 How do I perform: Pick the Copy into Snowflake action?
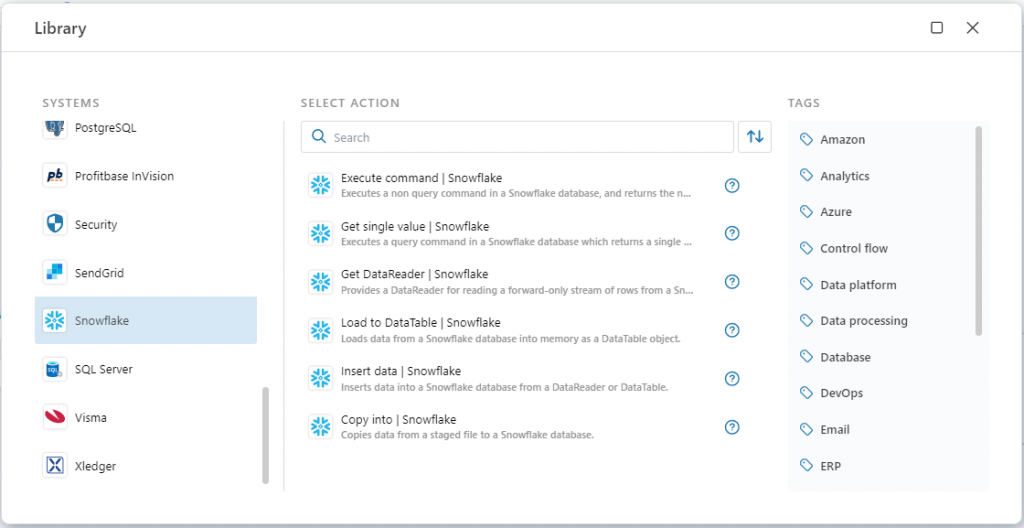500,427
